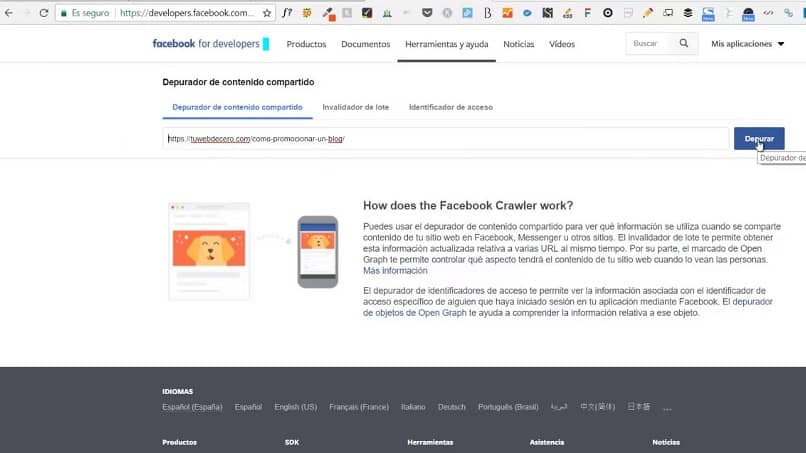The image size is (806, 453).
Task: Open the WhatFont 'f?' extension icon
Action: pyautogui.click(x=287, y=13)
